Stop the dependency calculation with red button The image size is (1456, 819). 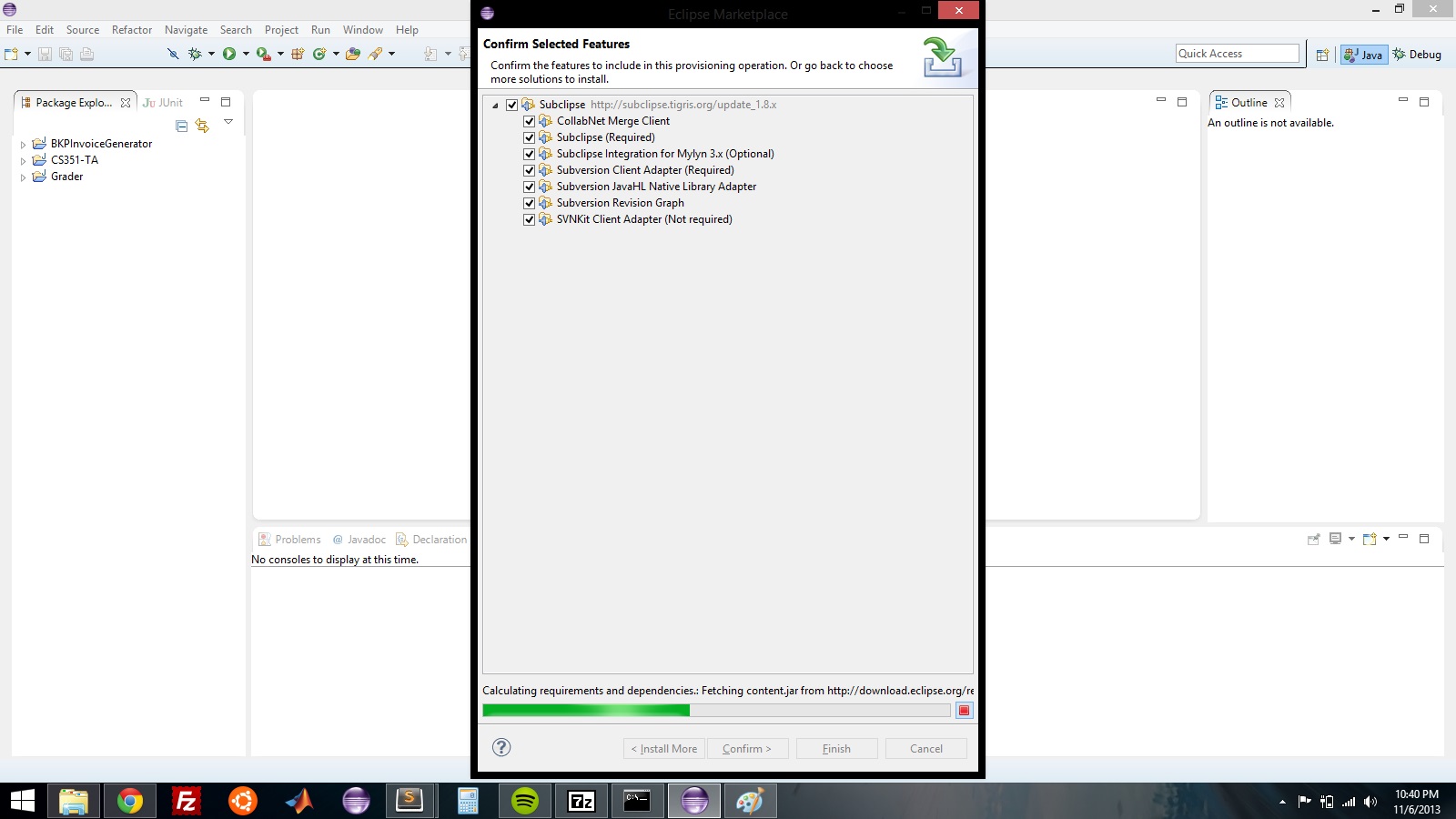click(965, 711)
